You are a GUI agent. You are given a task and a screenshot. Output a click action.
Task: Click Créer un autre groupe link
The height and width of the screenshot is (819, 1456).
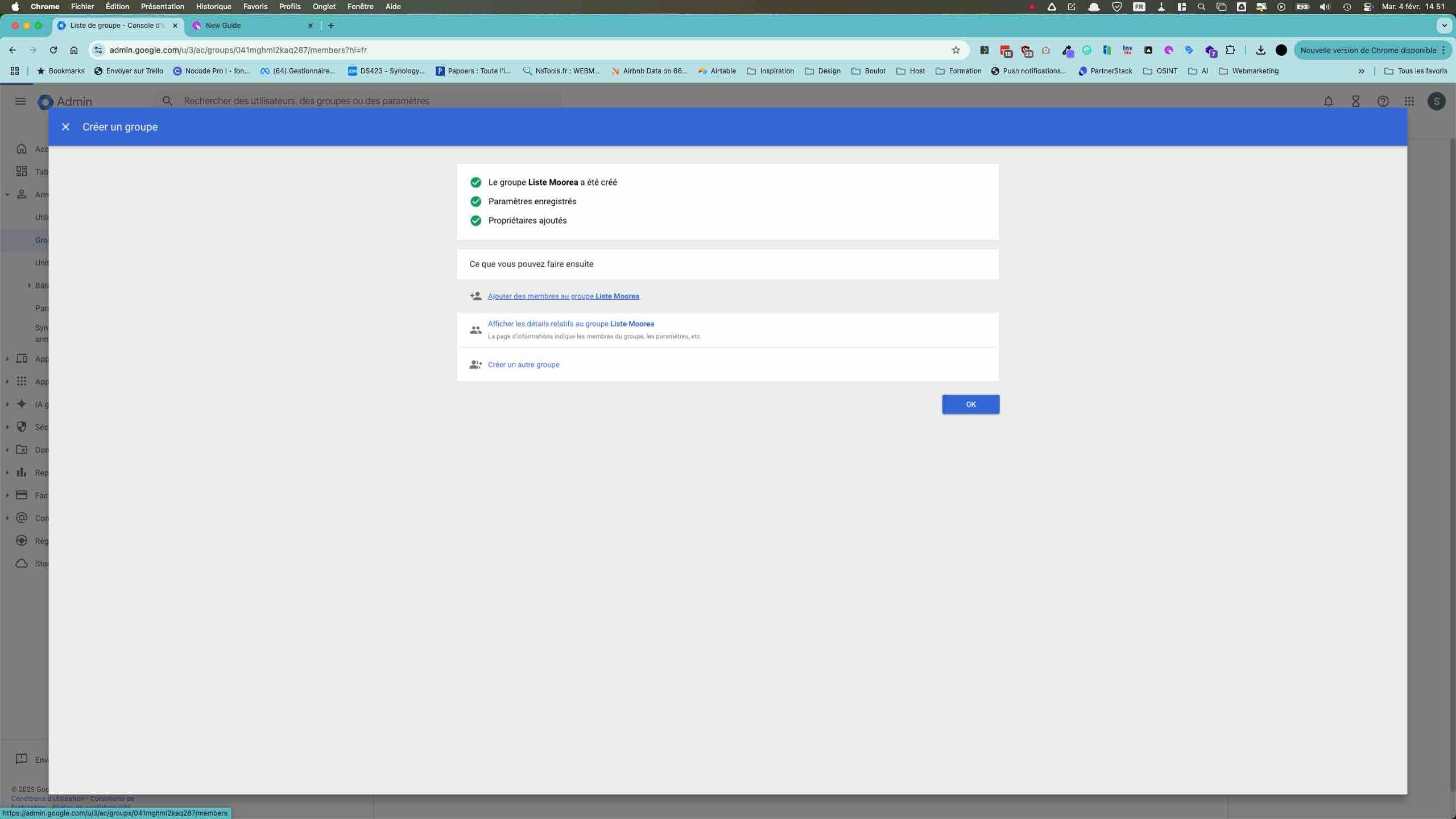click(x=523, y=365)
